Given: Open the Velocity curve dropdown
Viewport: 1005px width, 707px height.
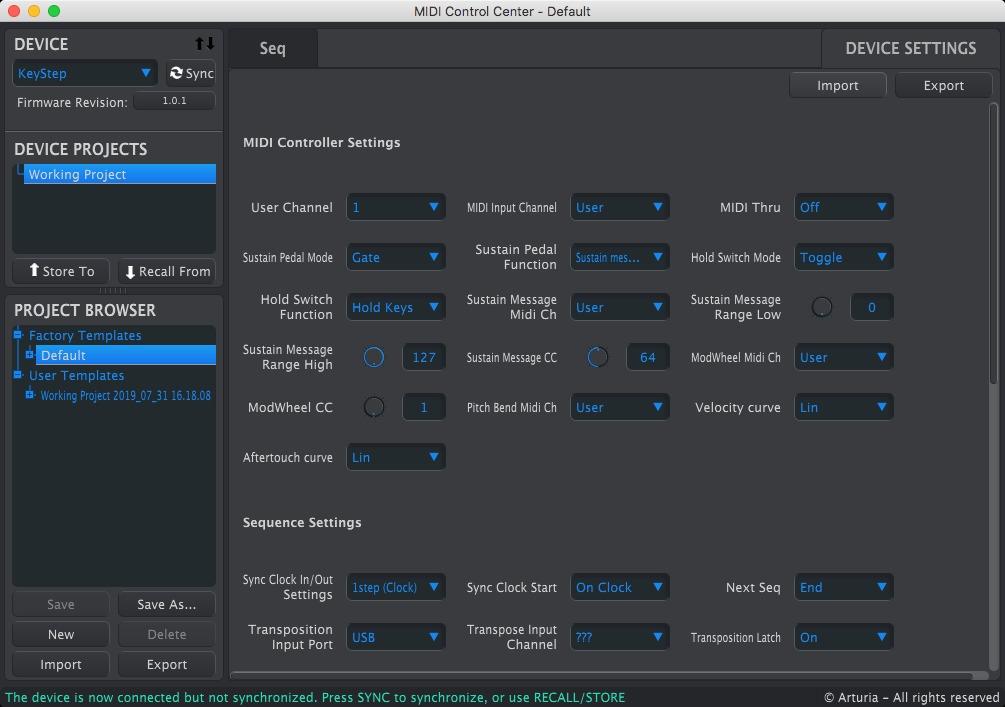Looking at the screenshot, I should [x=843, y=407].
